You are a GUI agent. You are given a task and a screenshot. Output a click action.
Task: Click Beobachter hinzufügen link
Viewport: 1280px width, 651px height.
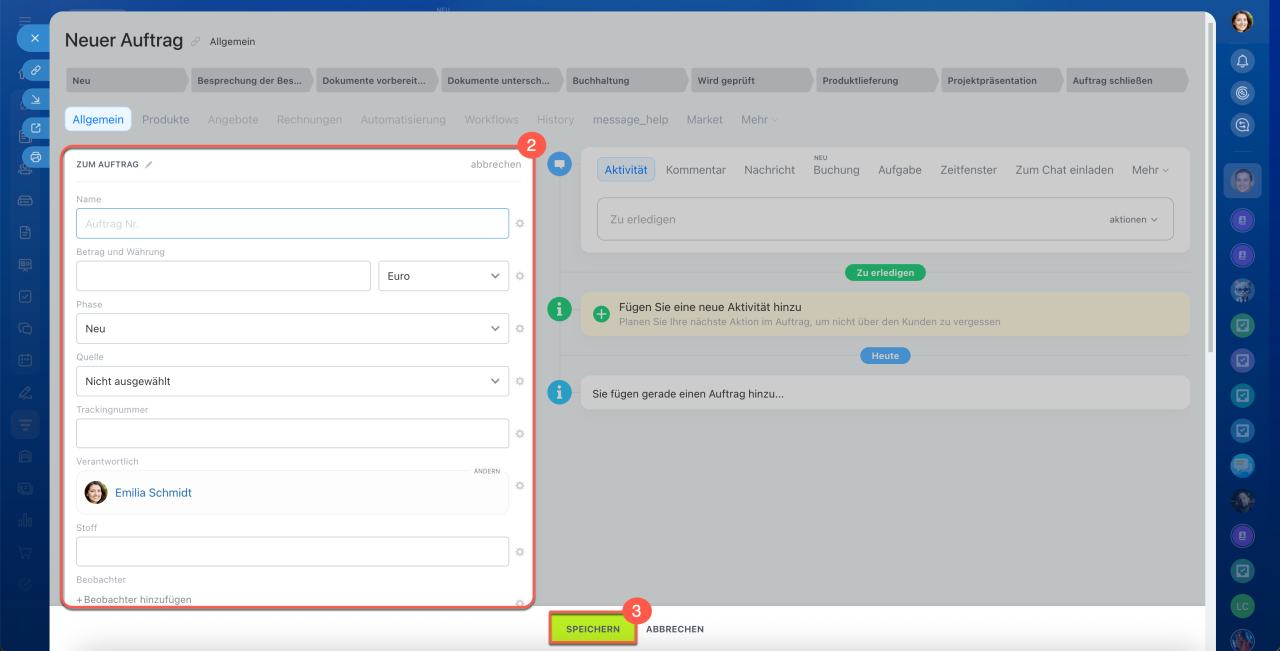tap(134, 599)
